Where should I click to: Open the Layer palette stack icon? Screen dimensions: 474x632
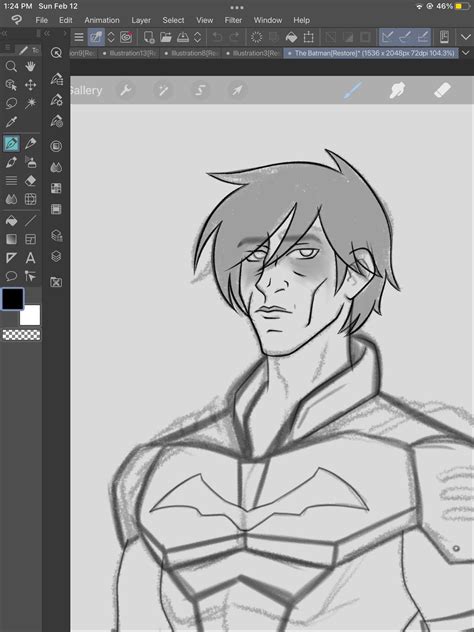56,256
